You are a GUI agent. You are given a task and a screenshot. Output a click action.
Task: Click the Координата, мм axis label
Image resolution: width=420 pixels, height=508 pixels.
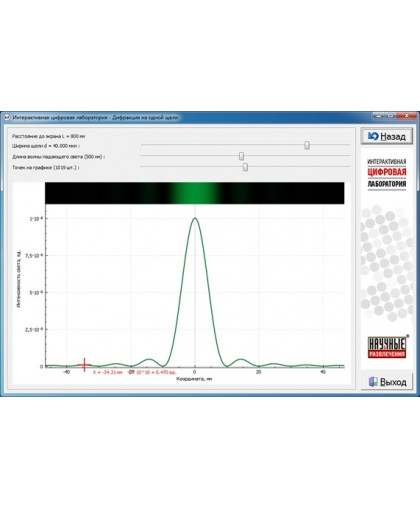(x=194, y=379)
